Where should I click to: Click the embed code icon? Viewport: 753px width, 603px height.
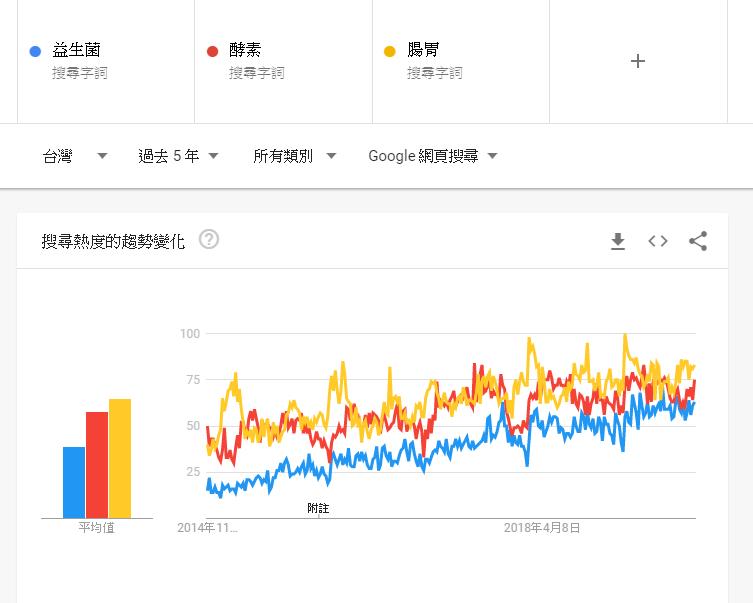[x=658, y=241]
